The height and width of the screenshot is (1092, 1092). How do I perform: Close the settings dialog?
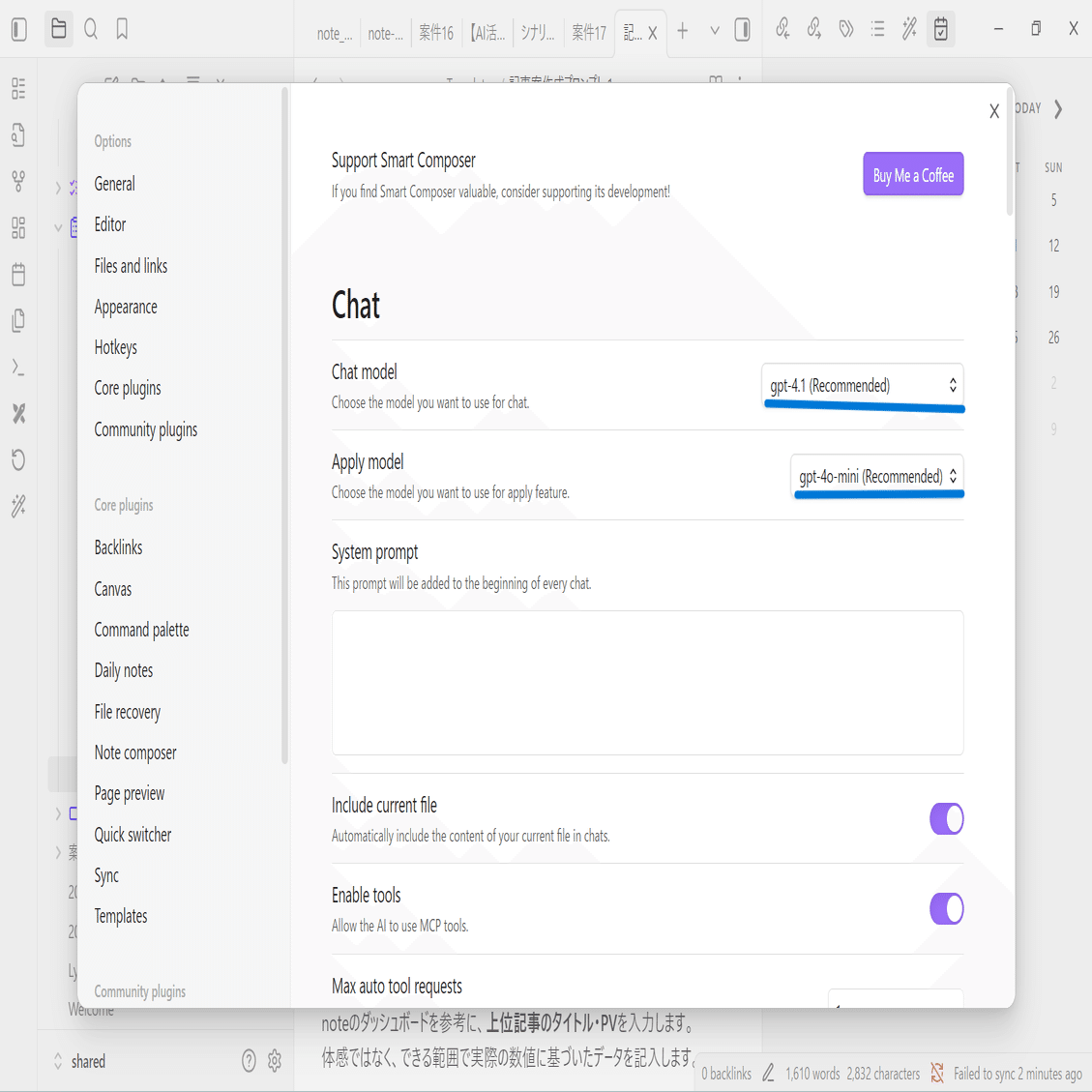tap(994, 110)
